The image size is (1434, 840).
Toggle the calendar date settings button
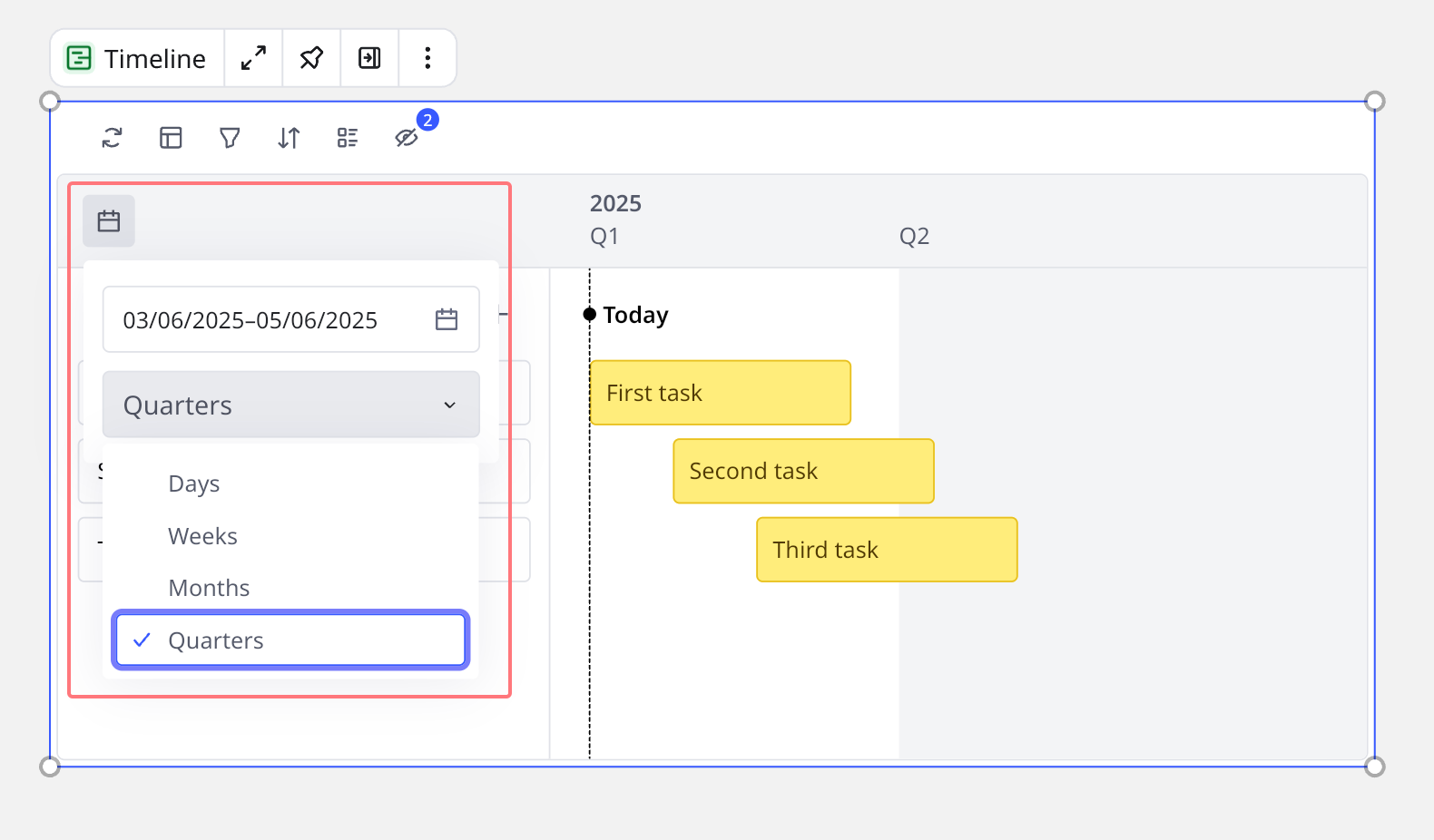pyautogui.click(x=109, y=221)
